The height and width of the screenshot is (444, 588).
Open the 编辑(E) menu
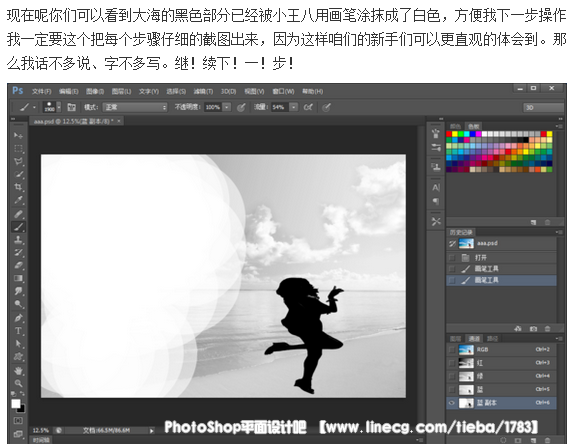tap(68, 92)
